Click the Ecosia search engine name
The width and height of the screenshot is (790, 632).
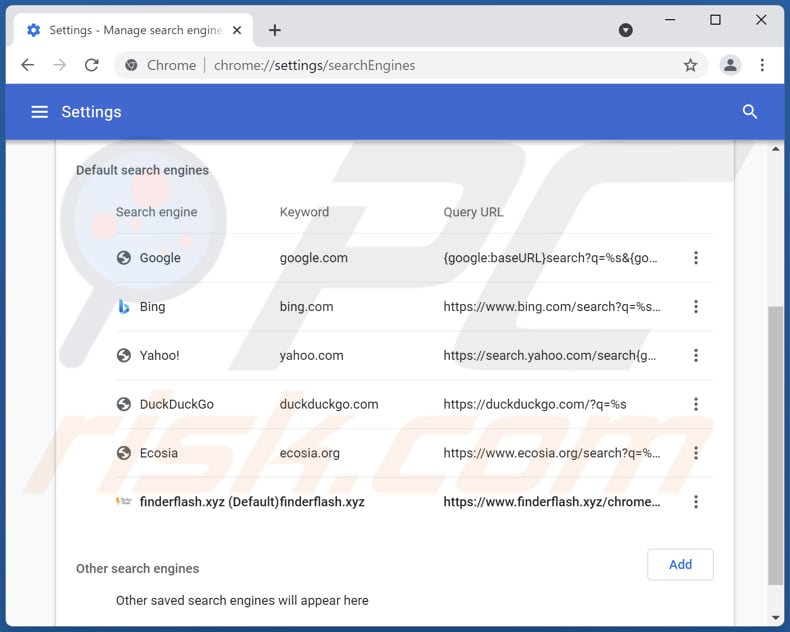159,453
